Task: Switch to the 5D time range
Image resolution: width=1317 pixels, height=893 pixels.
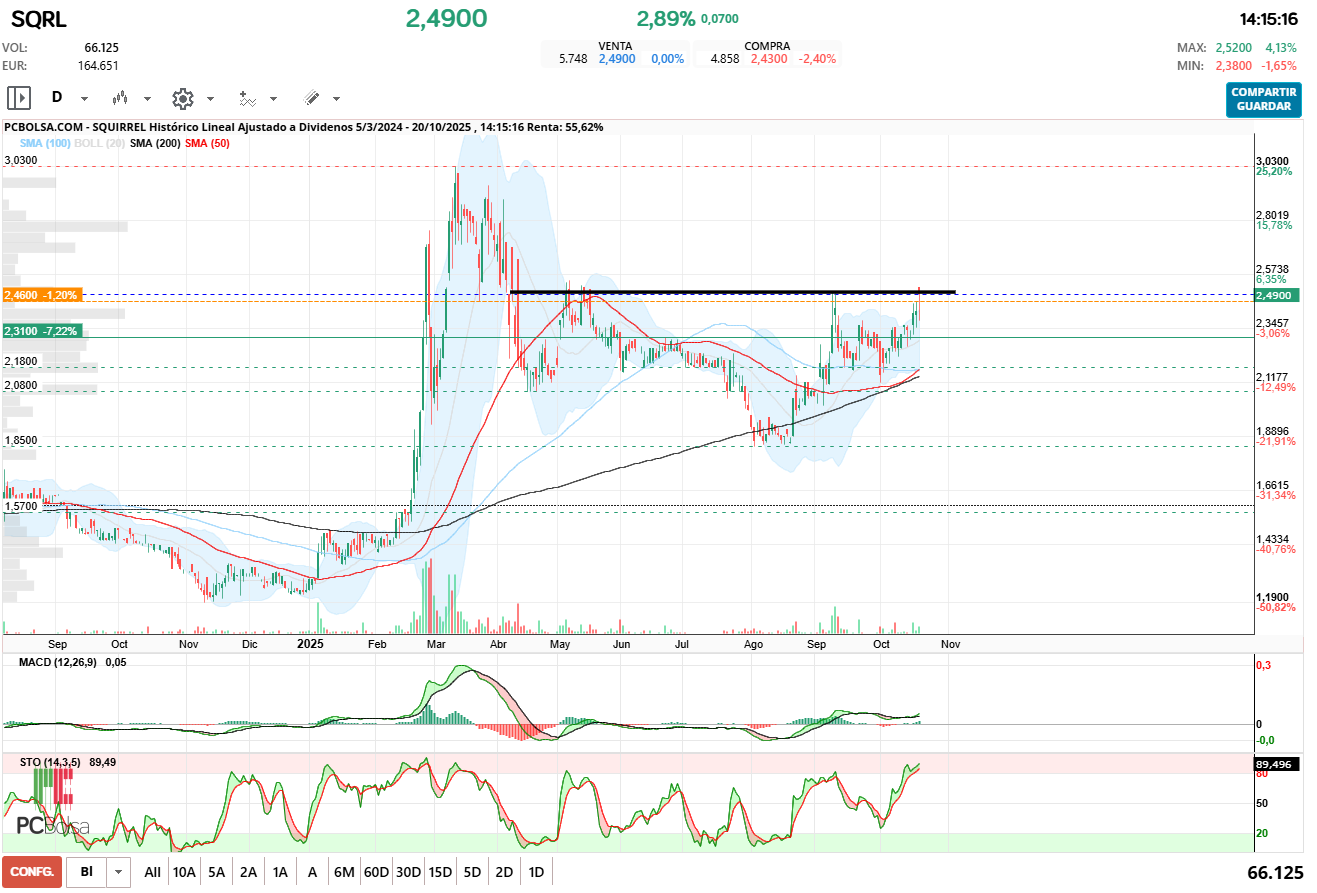Action: 472,872
